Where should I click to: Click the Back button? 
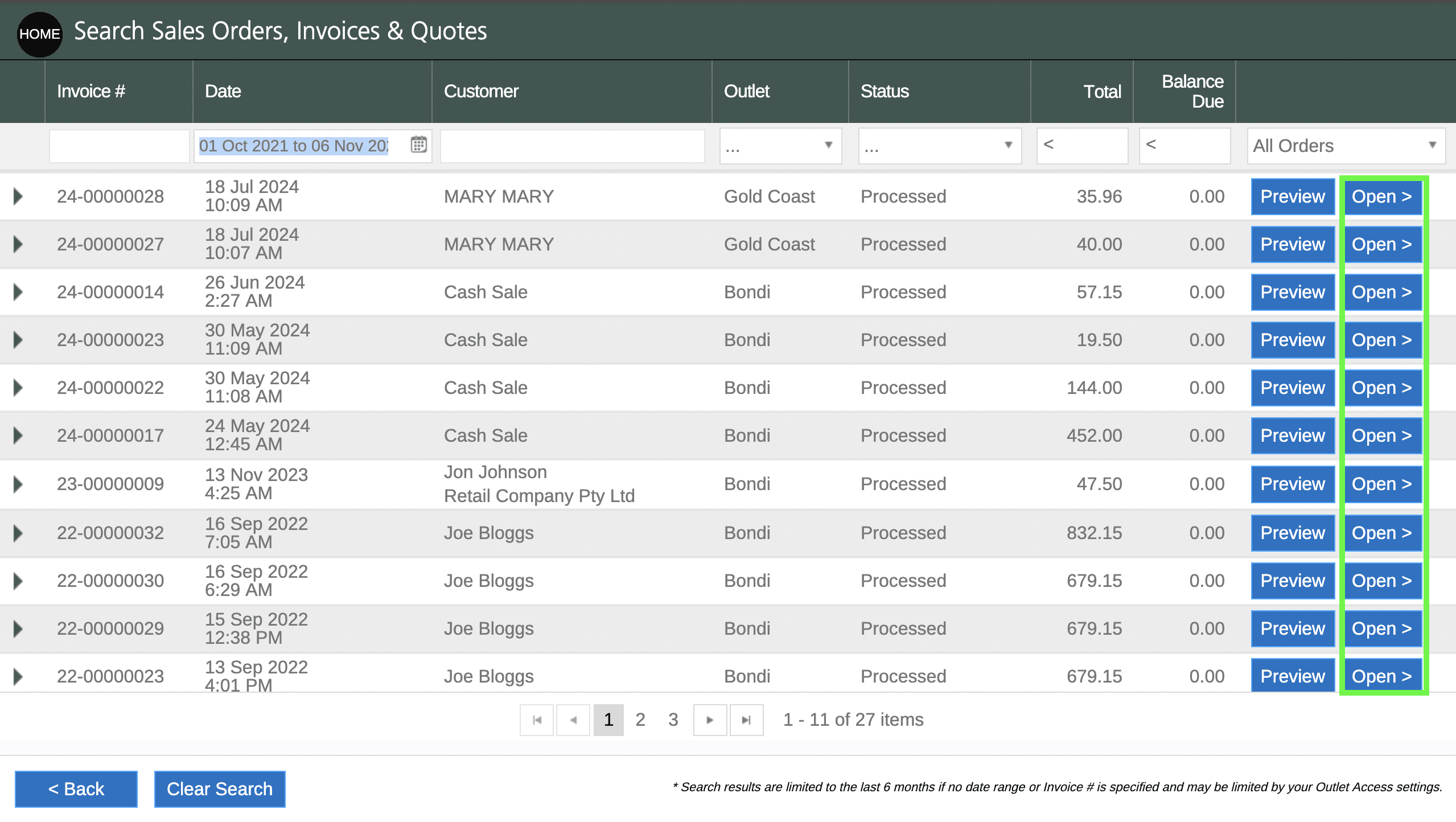[76, 789]
